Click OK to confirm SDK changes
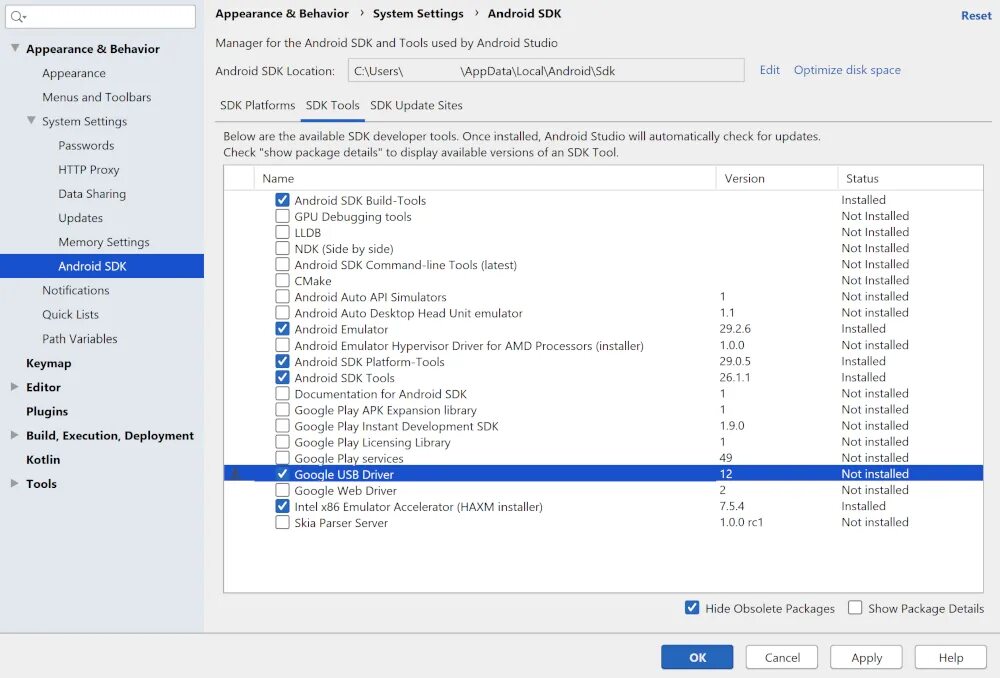The width and height of the screenshot is (1000, 678). [697, 657]
